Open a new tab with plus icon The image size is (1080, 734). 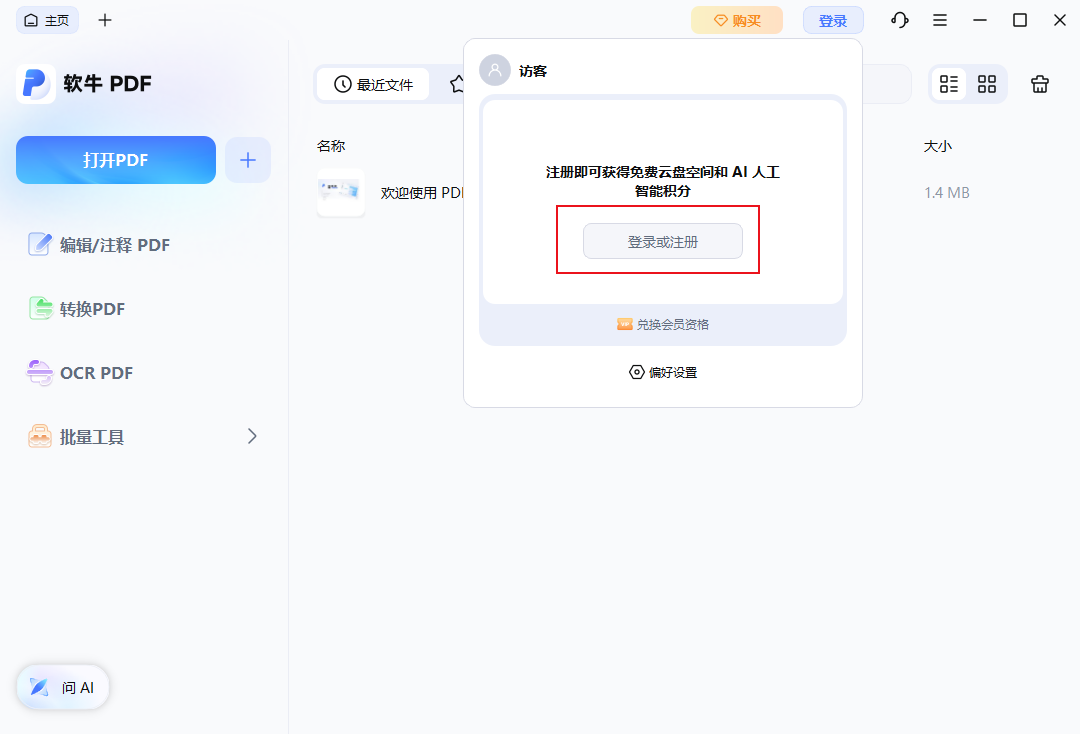point(105,20)
